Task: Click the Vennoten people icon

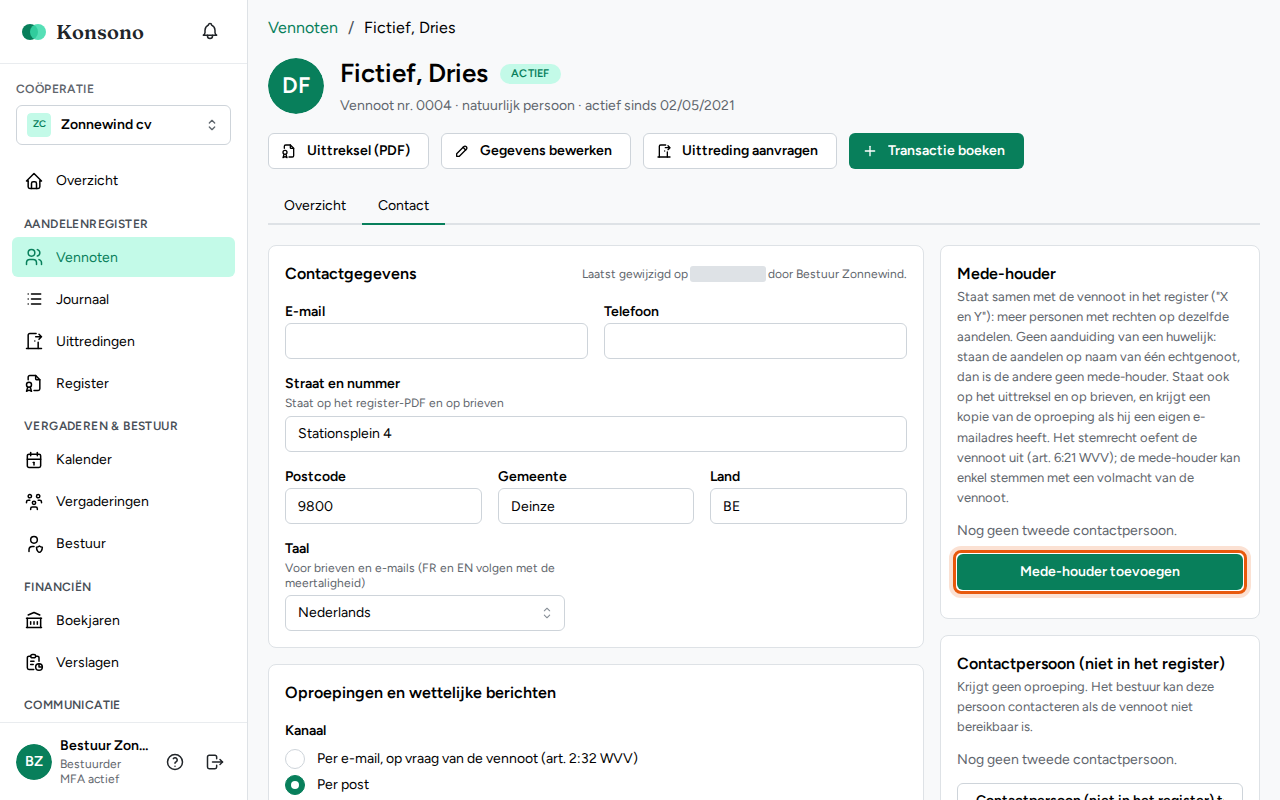Action: [34, 257]
